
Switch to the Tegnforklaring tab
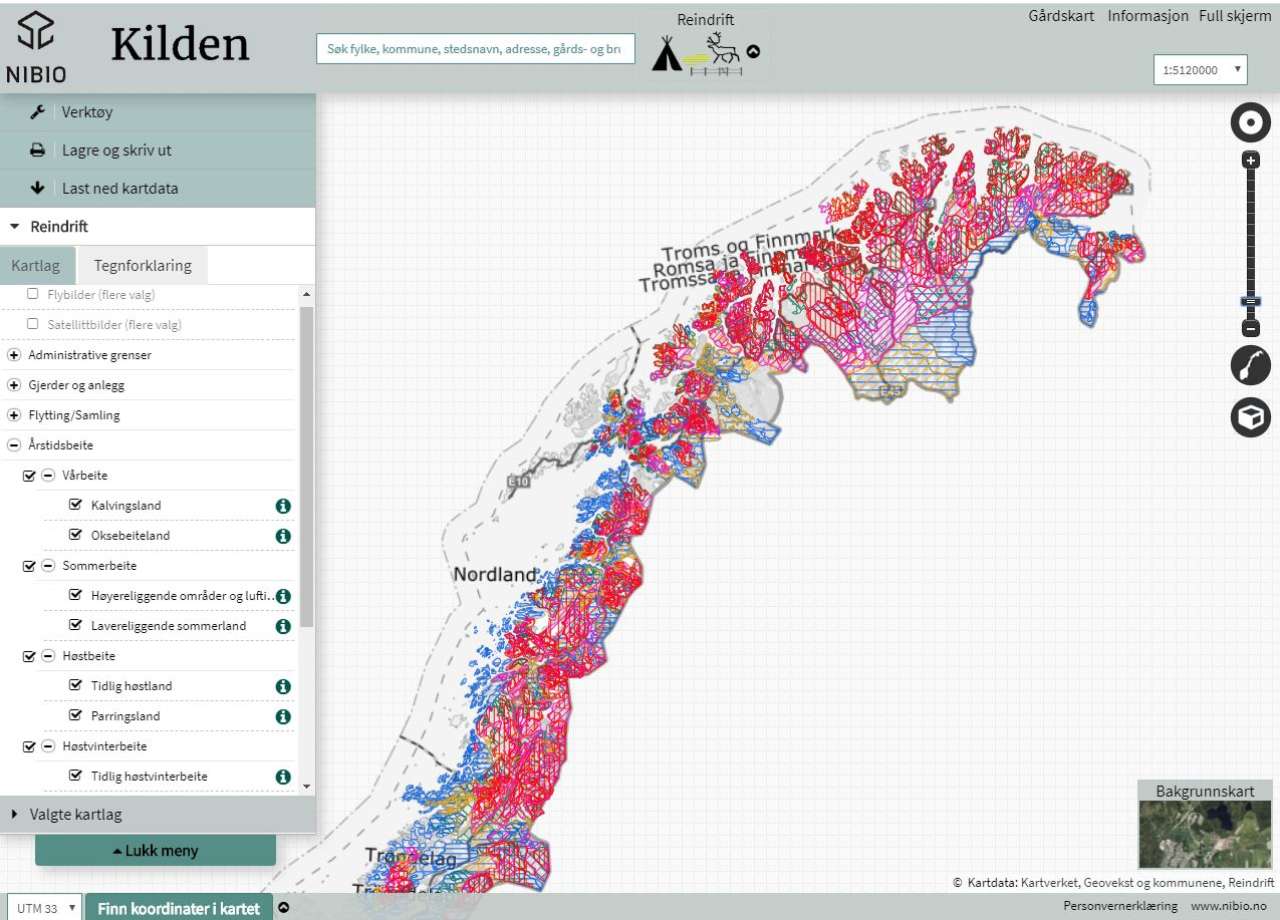coord(142,266)
